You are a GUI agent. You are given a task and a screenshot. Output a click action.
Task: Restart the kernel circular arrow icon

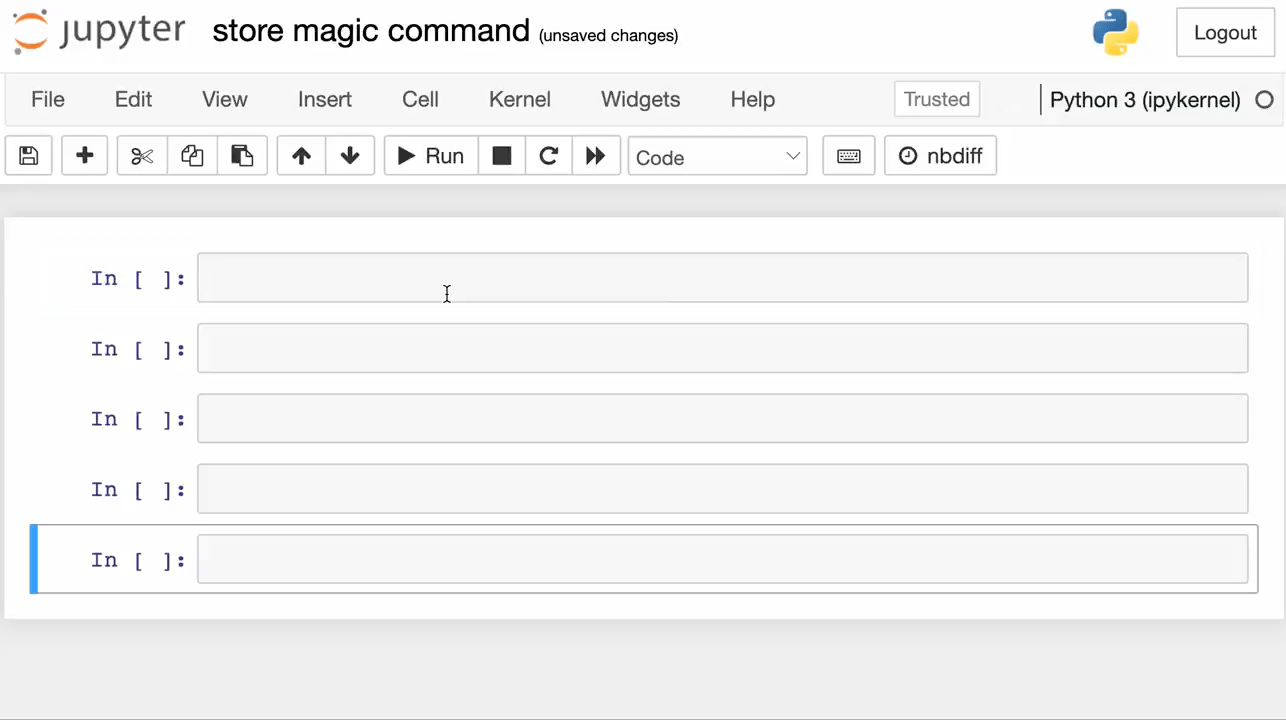548,156
